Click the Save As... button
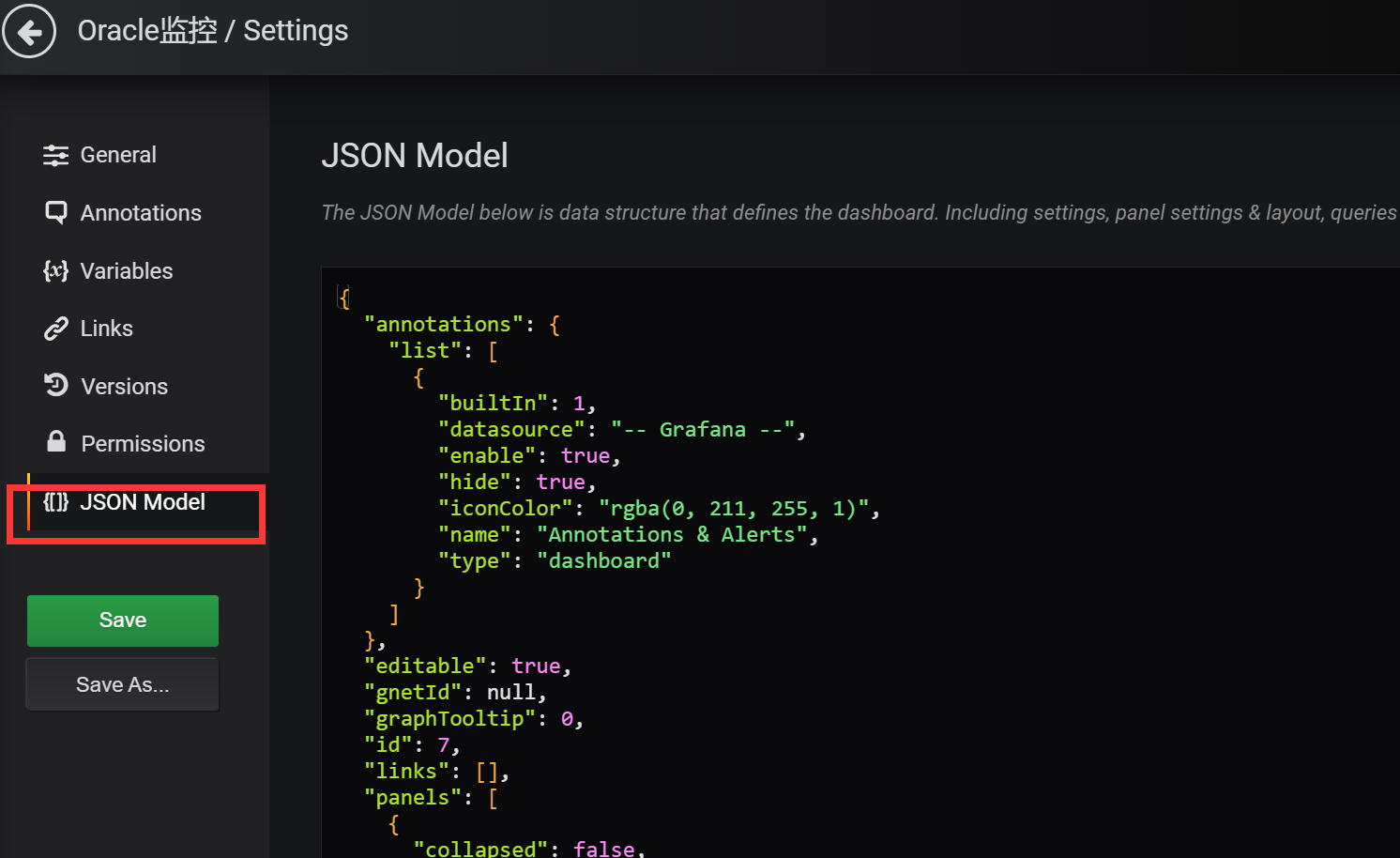The width and height of the screenshot is (1400, 858). [123, 685]
